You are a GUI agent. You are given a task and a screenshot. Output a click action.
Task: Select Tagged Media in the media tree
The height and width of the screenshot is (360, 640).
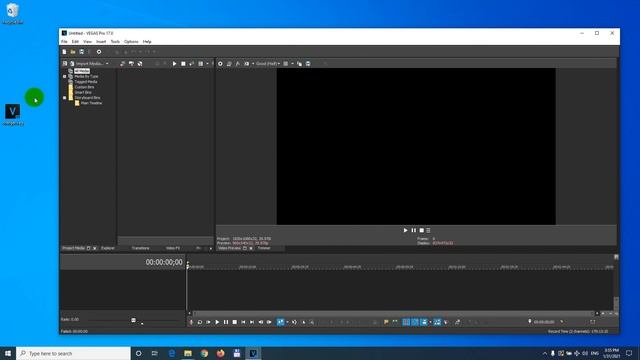pos(86,82)
